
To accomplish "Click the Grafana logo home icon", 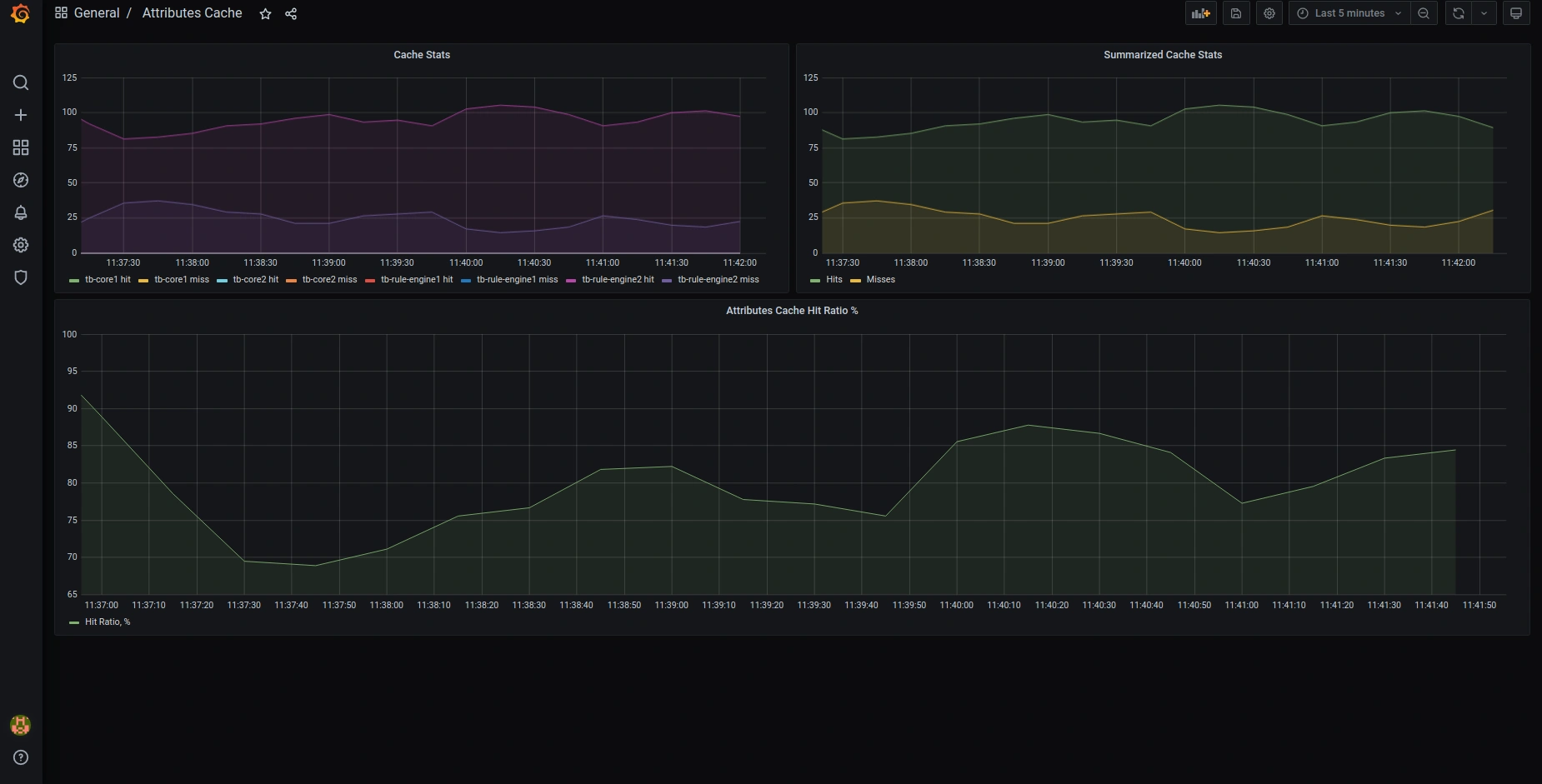I will coord(21,14).
